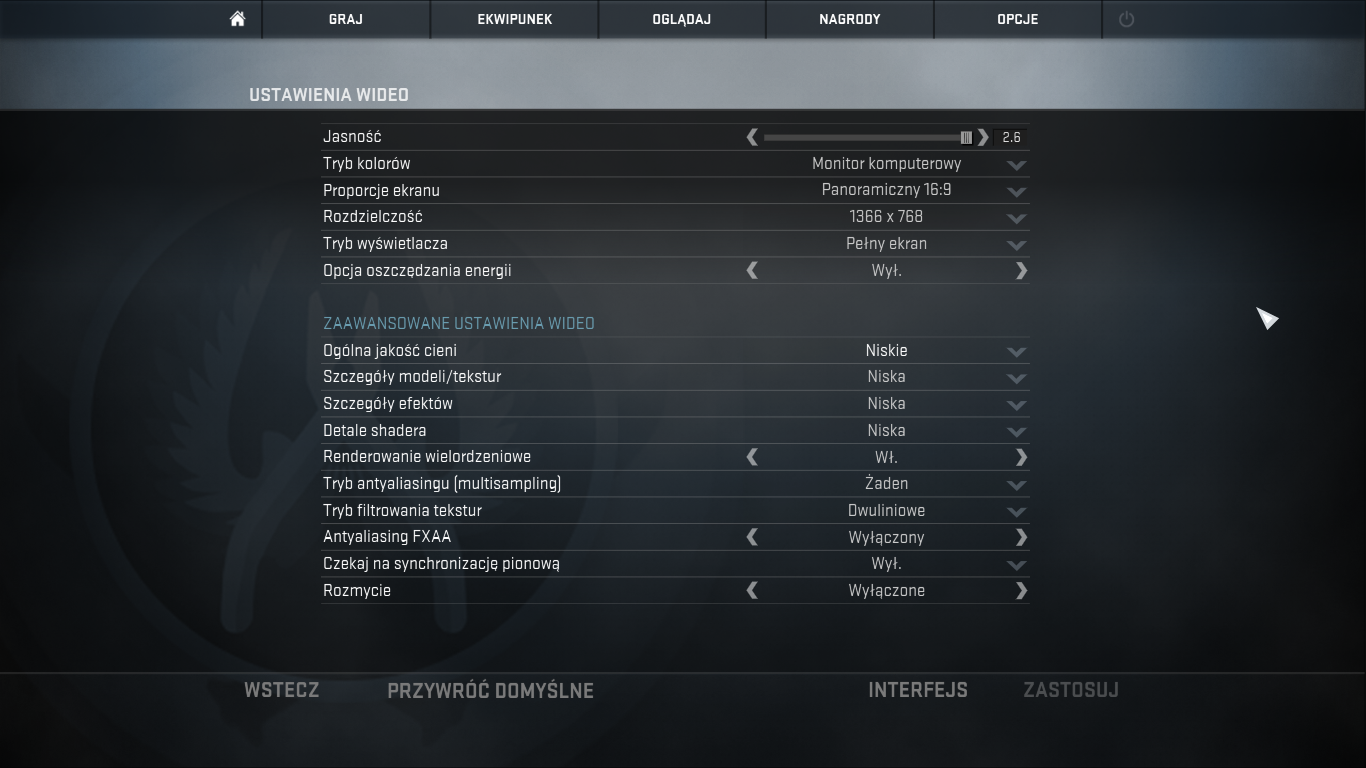Open Czekaj na synchronizację pionową dropdown arrow
Image resolution: width=1366 pixels, height=768 pixels.
[1016, 565]
